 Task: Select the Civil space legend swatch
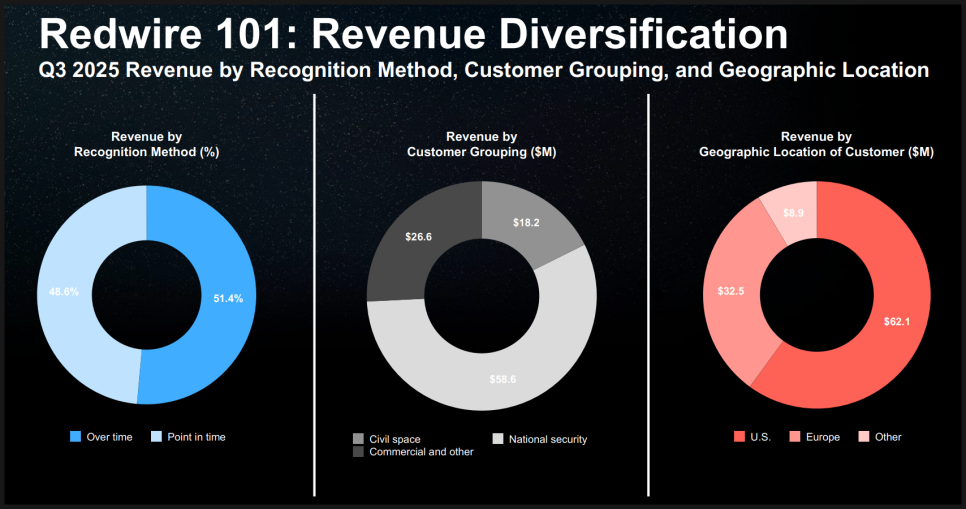(358, 439)
